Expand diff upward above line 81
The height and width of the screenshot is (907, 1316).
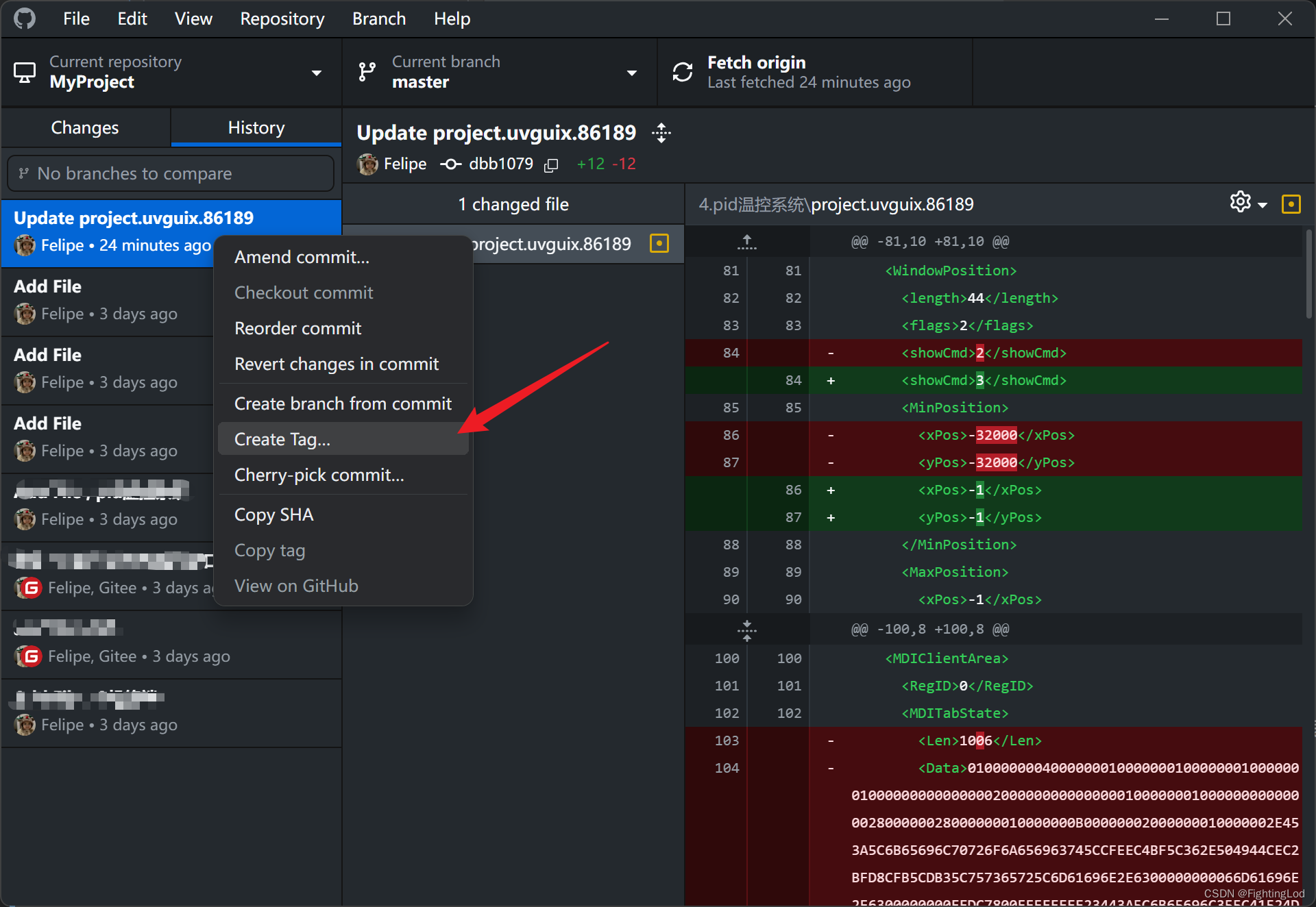(x=746, y=241)
